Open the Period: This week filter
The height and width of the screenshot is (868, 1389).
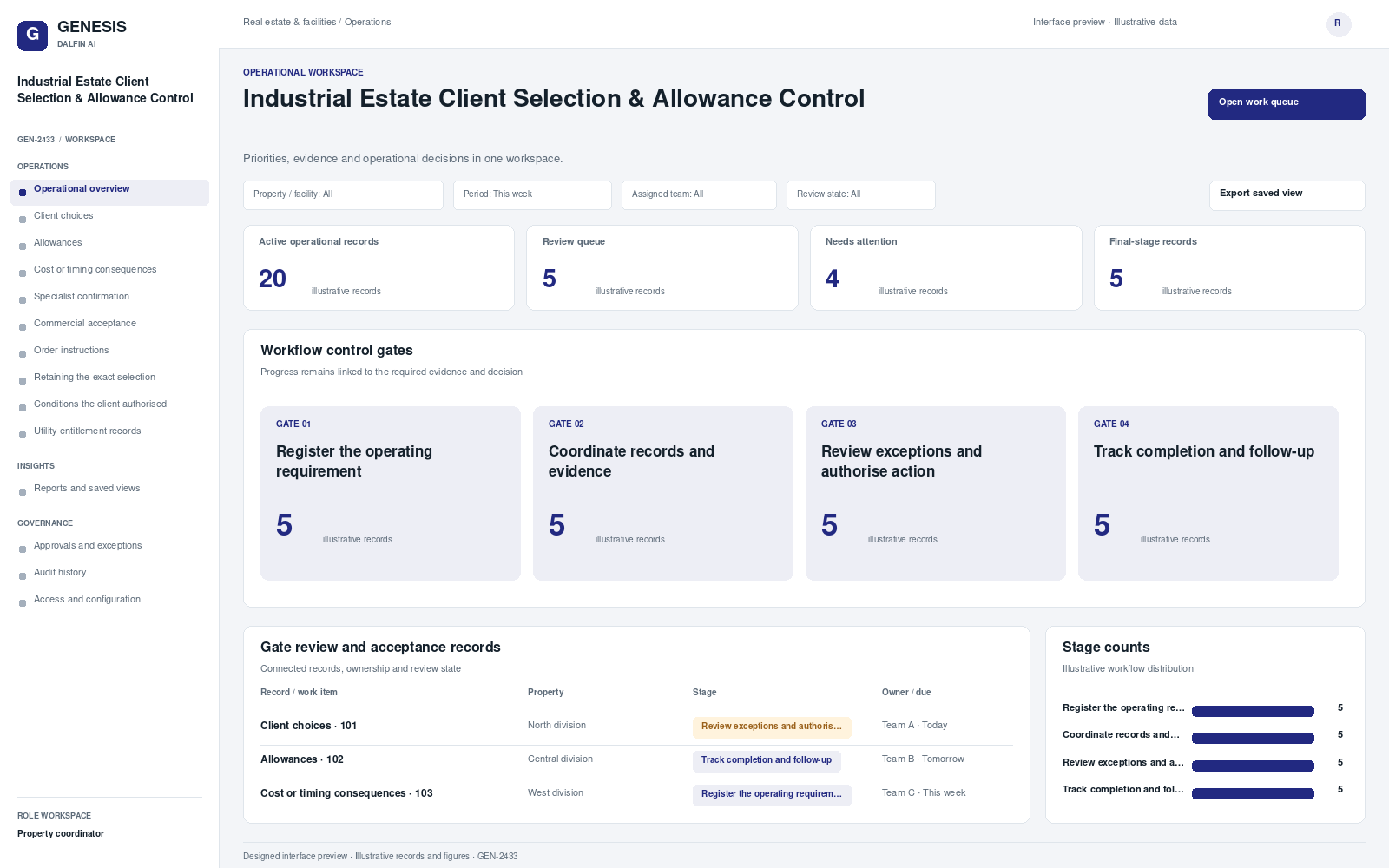click(x=532, y=195)
